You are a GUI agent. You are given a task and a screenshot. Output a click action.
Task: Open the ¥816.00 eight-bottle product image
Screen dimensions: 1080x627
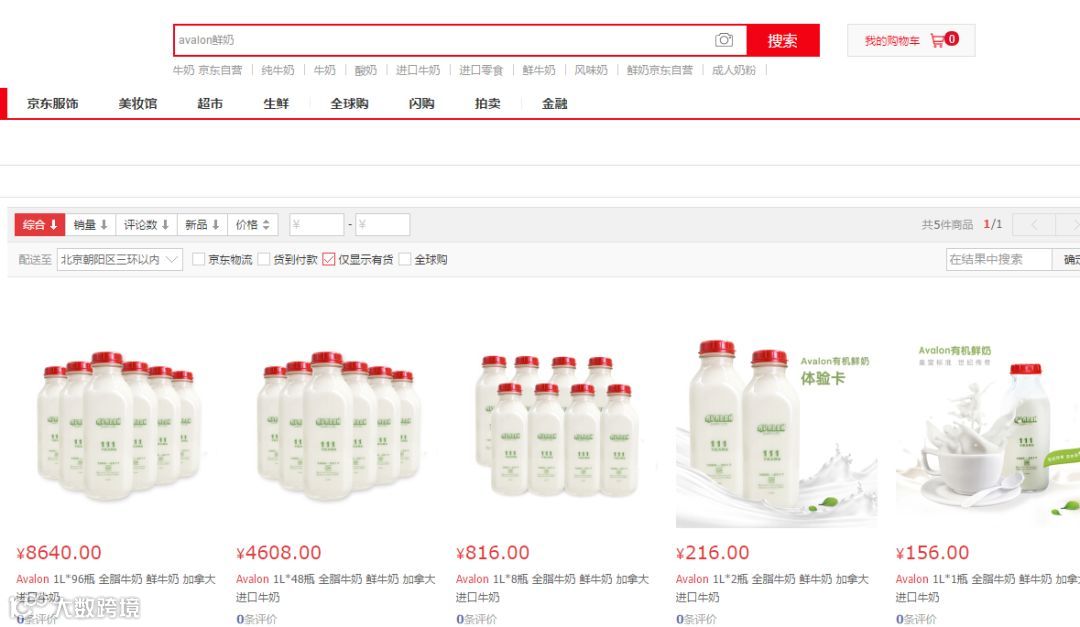(557, 426)
